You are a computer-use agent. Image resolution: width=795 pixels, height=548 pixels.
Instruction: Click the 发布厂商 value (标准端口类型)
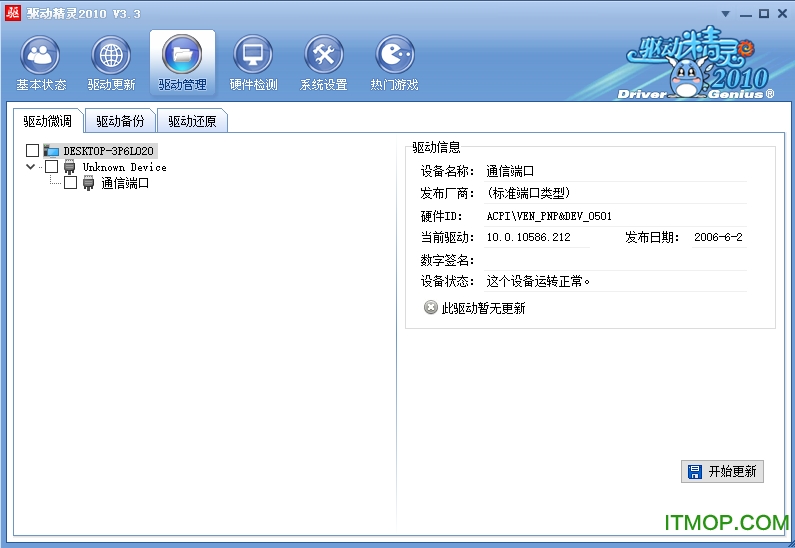point(529,193)
